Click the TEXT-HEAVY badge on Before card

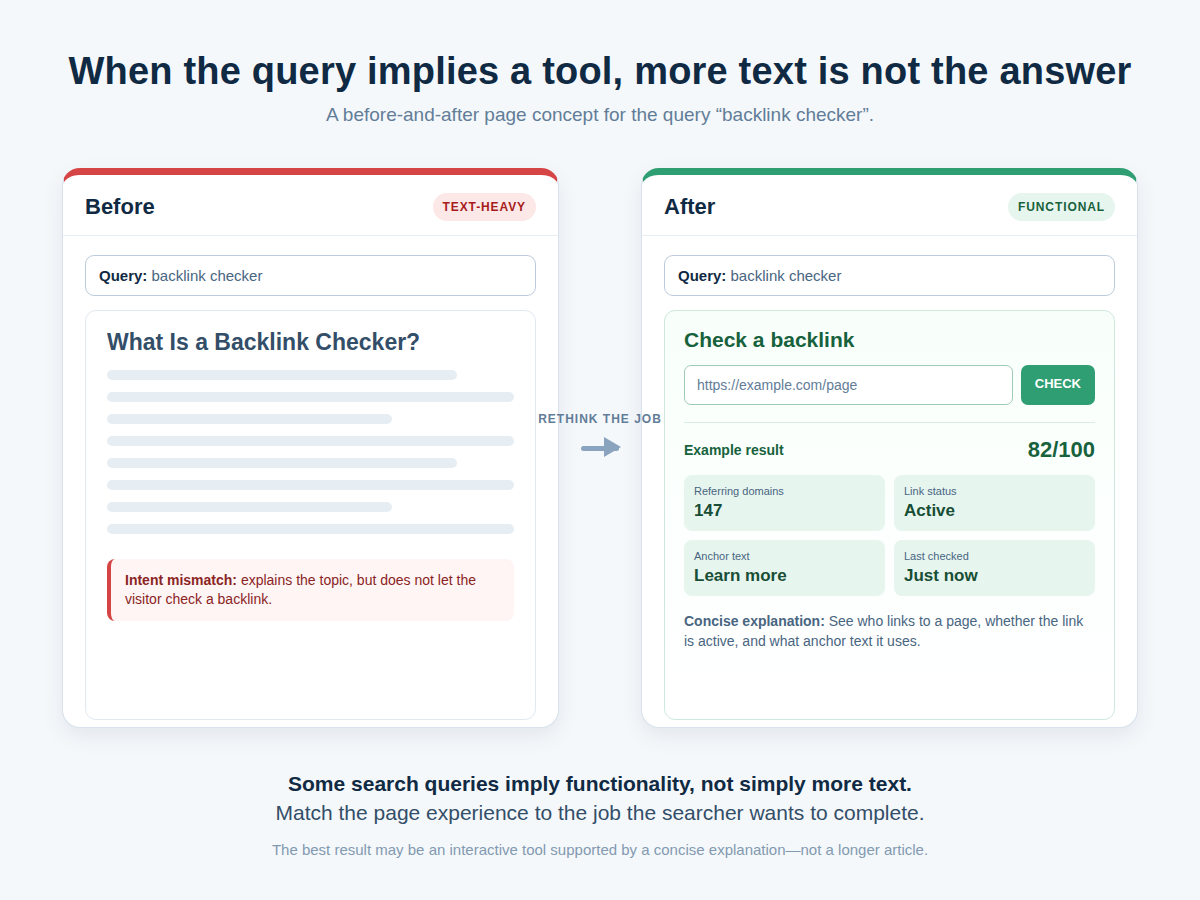coord(484,207)
